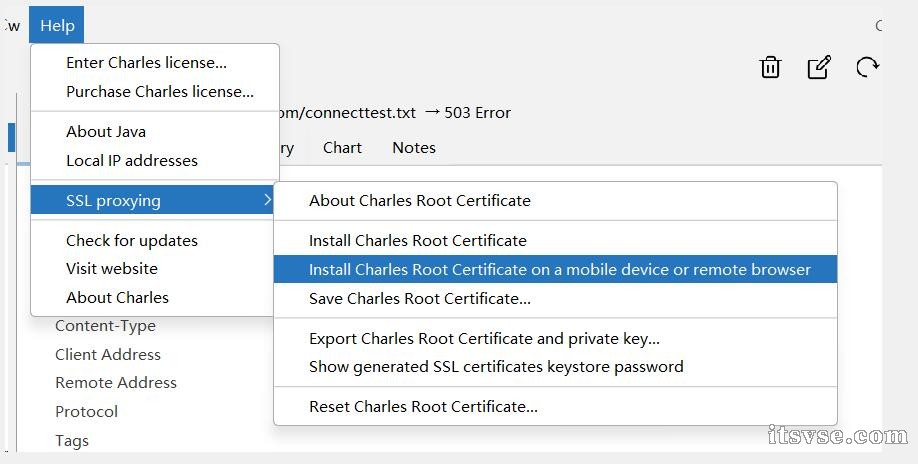
Task: Select the Remote Address row
Action: (116, 383)
